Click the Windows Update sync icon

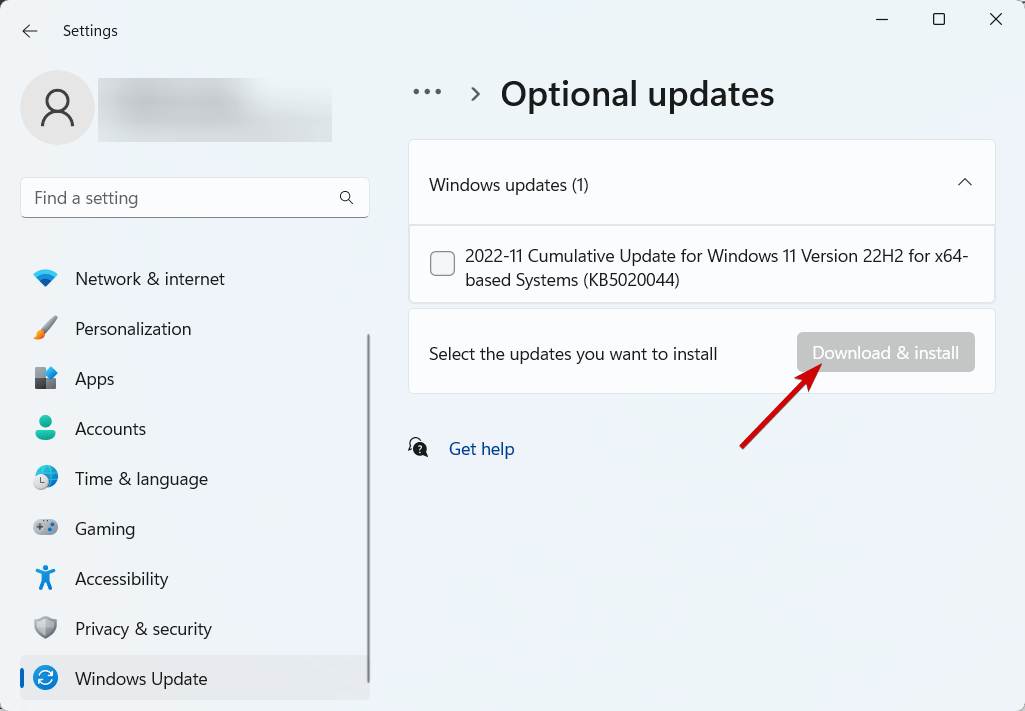[45, 678]
